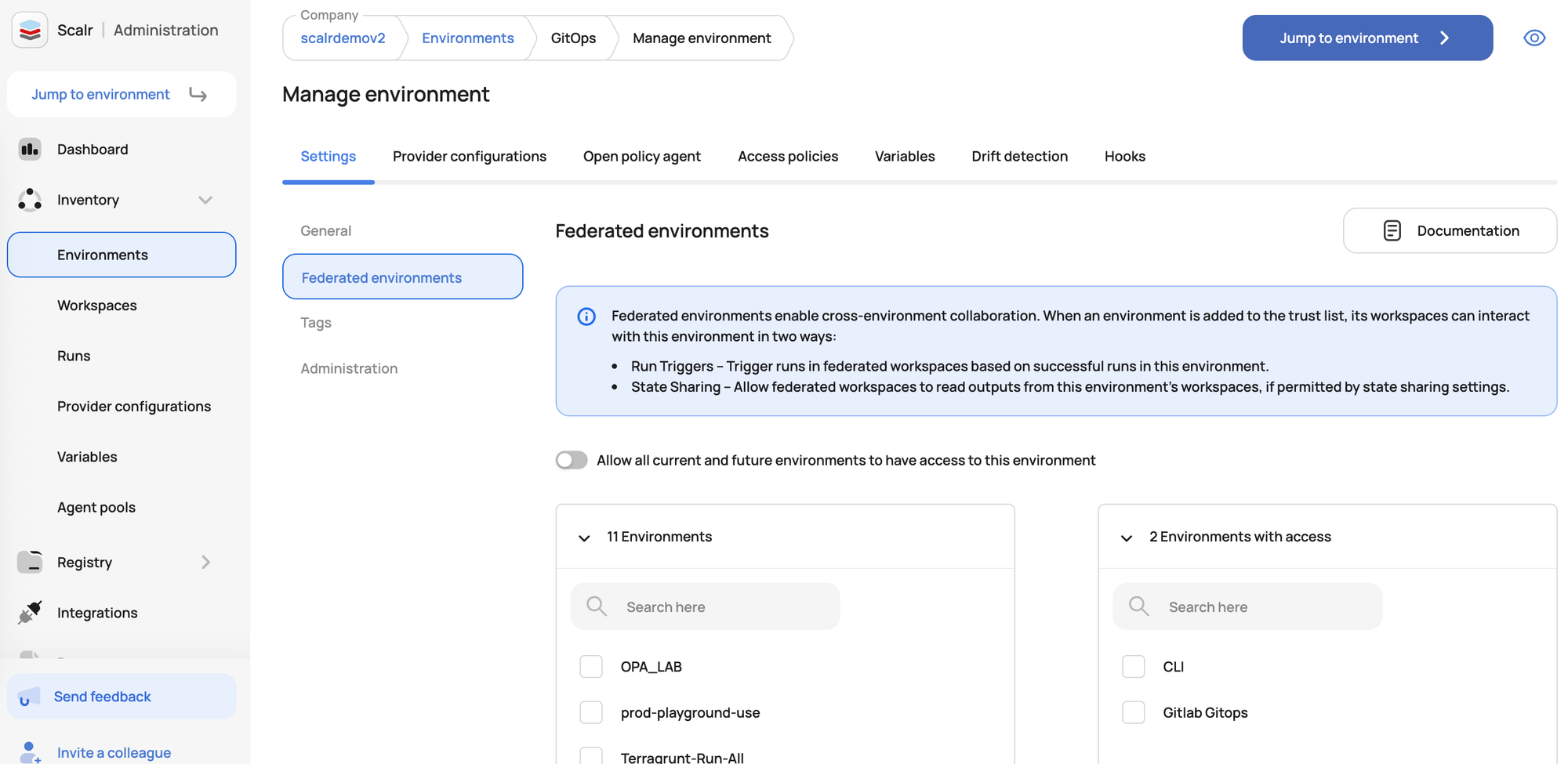This screenshot has height=764, width=1568.
Task: Click the Manage environment breadcrumb
Action: (x=702, y=38)
